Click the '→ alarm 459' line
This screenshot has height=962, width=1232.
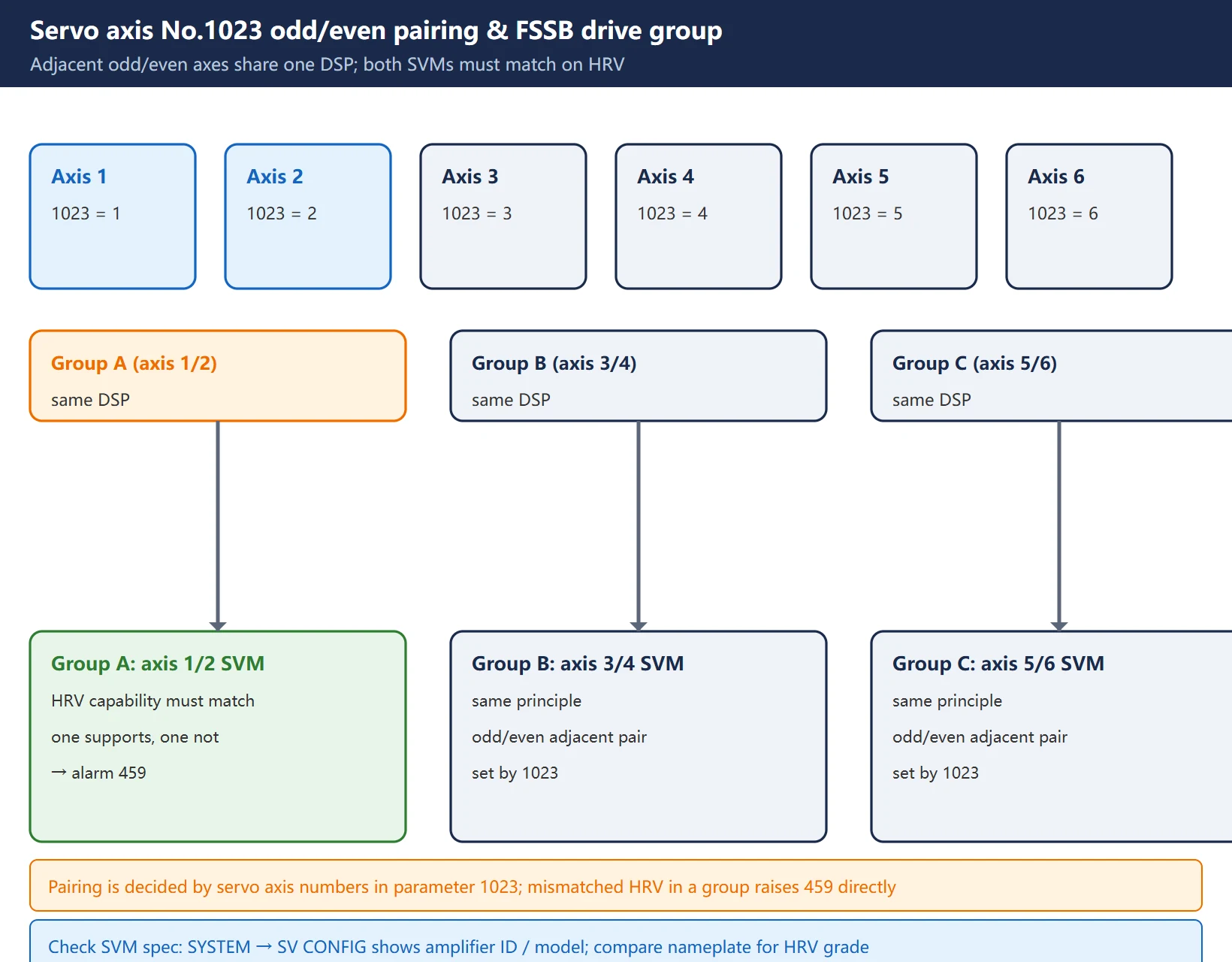pyautogui.click(x=98, y=773)
